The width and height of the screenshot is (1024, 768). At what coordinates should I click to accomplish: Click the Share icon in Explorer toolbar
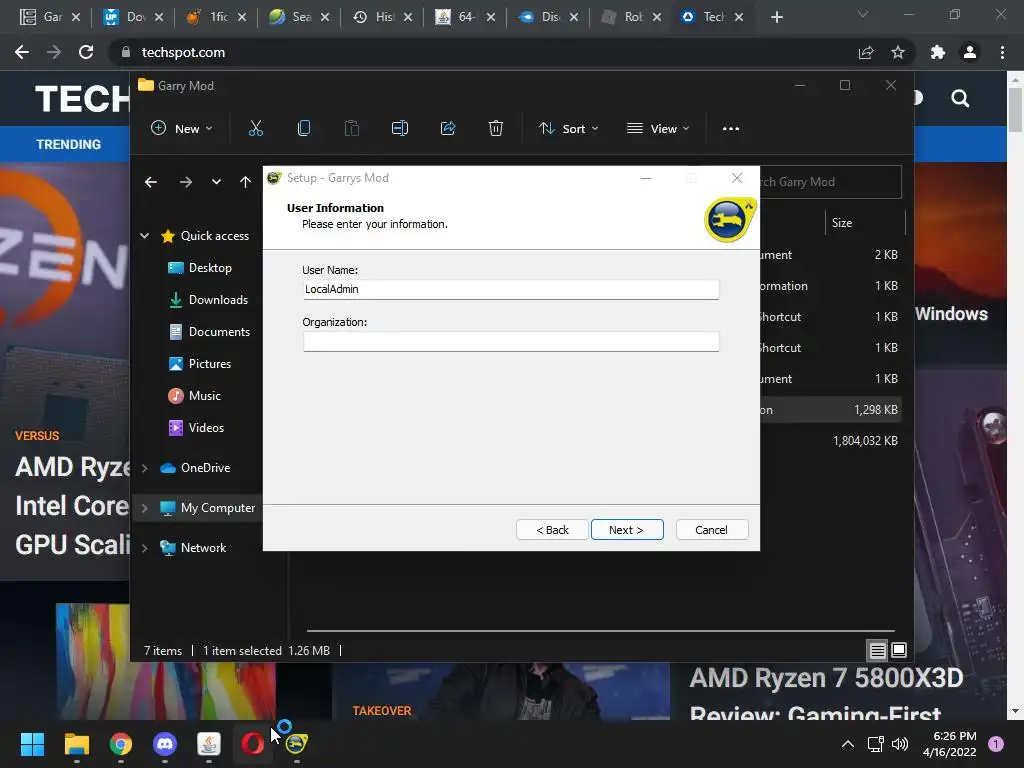pos(448,129)
